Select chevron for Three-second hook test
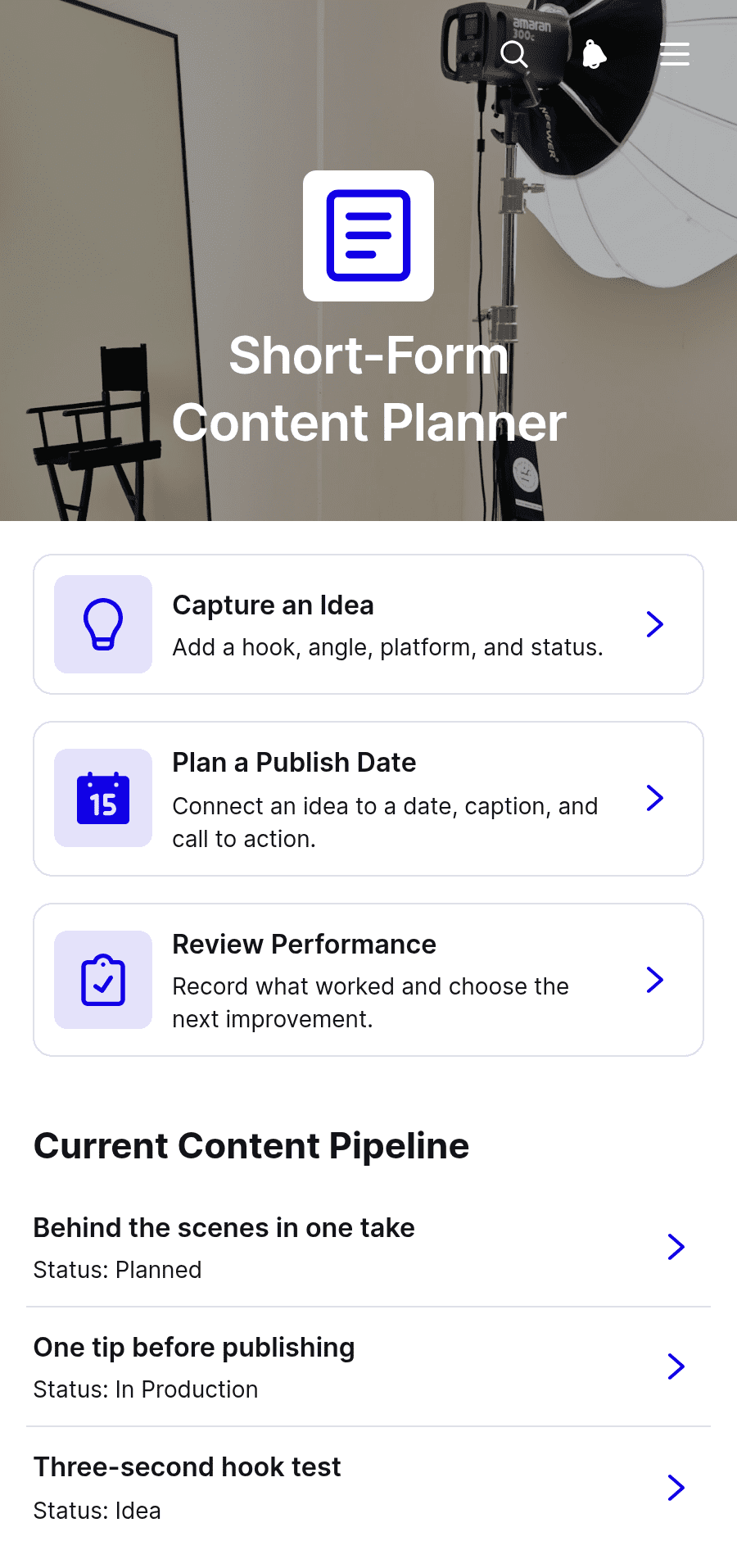Image resolution: width=737 pixels, height=1568 pixels. [x=676, y=1487]
